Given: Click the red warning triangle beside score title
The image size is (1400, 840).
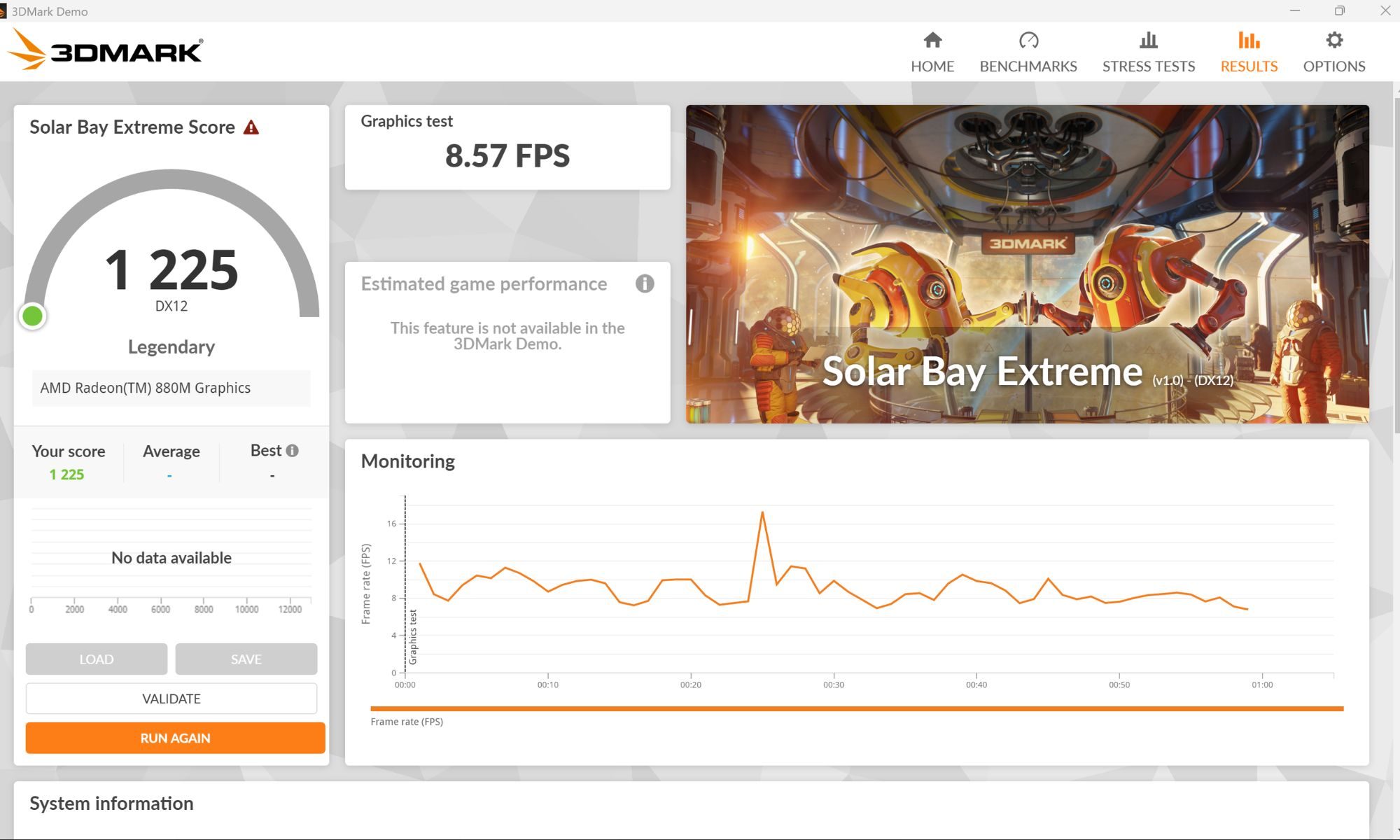Looking at the screenshot, I should [x=251, y=127].
